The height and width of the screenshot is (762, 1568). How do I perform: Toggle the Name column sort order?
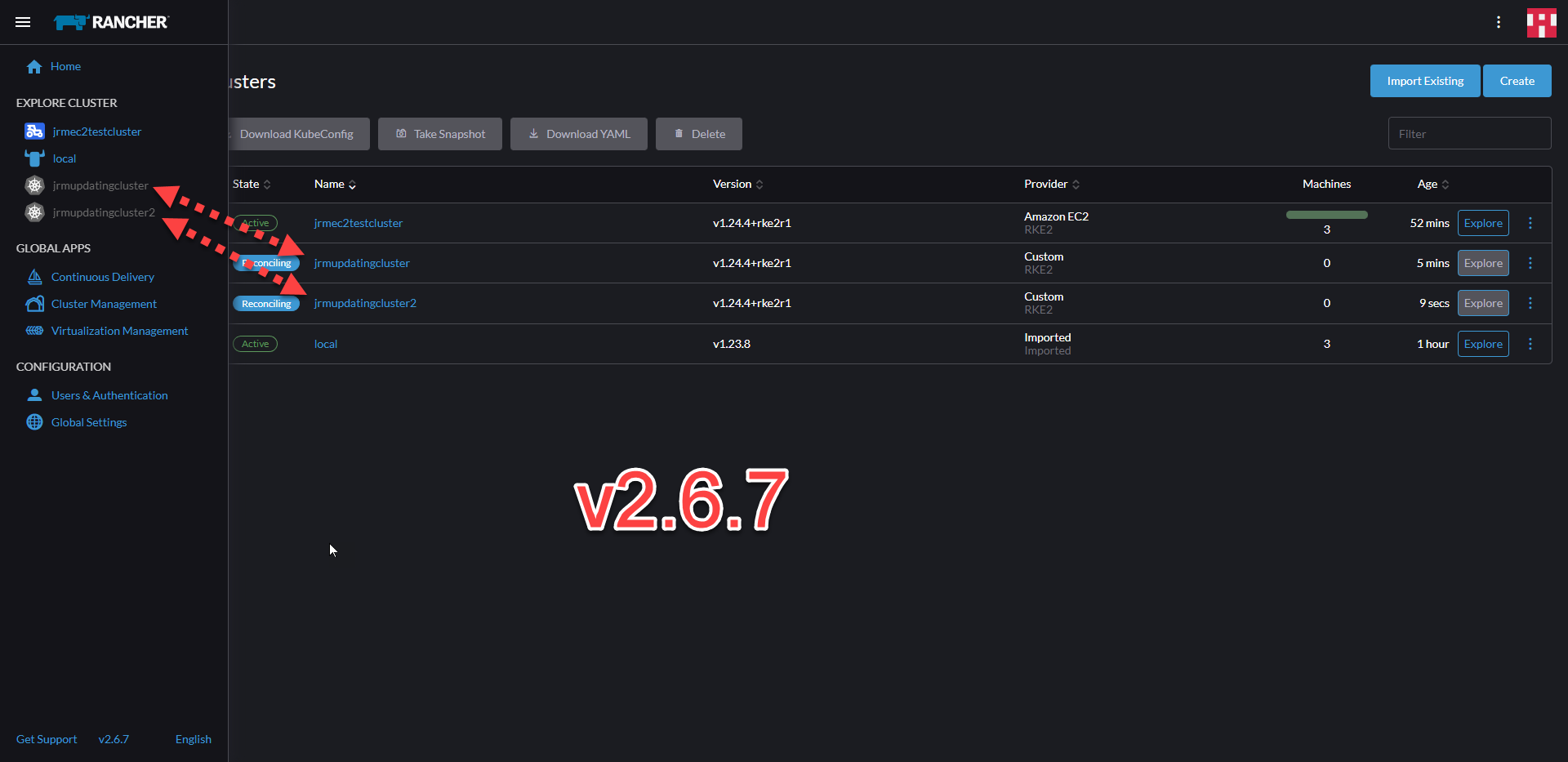point(351,185)
